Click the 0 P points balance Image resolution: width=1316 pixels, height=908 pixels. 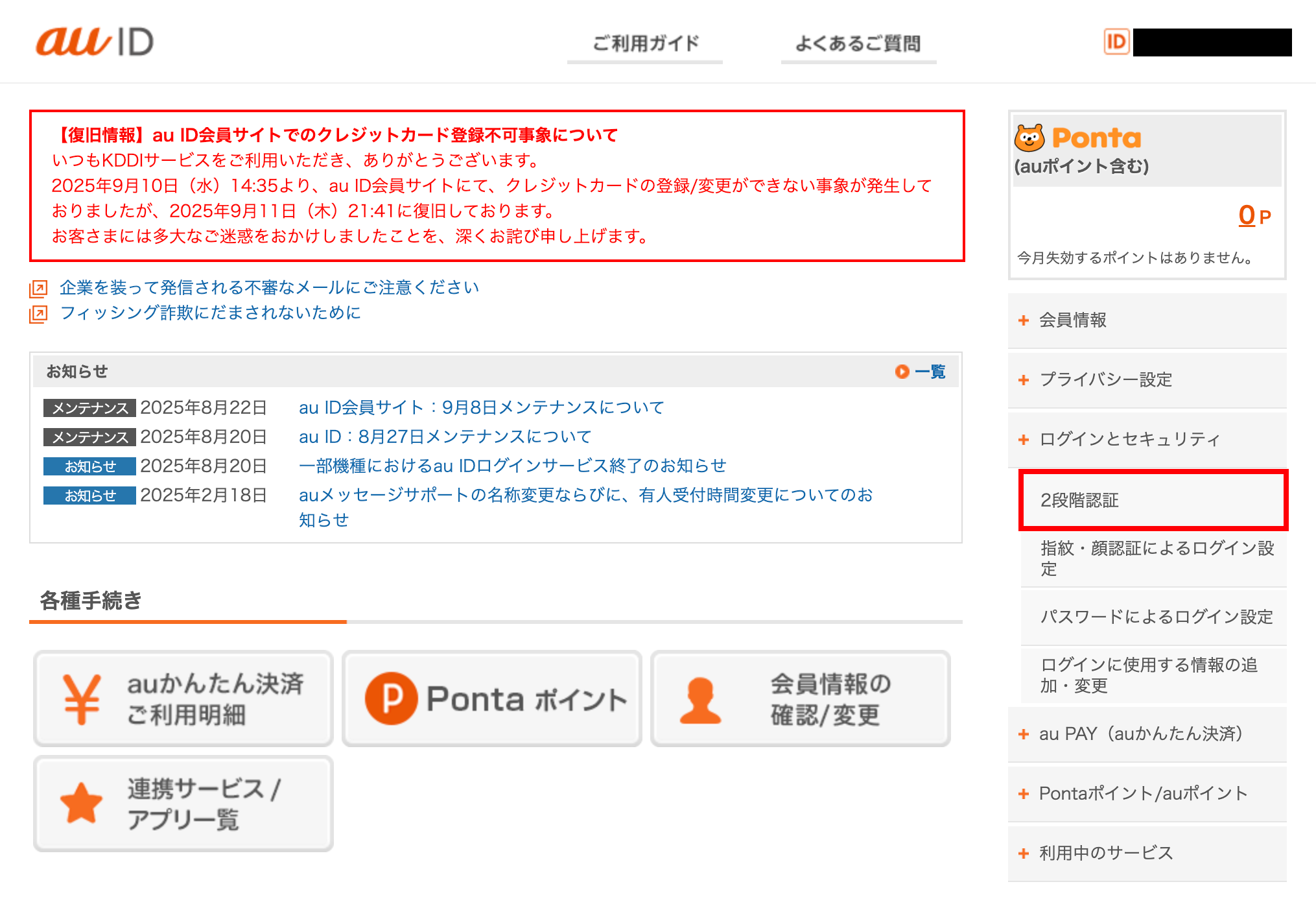pos(1247,215)
